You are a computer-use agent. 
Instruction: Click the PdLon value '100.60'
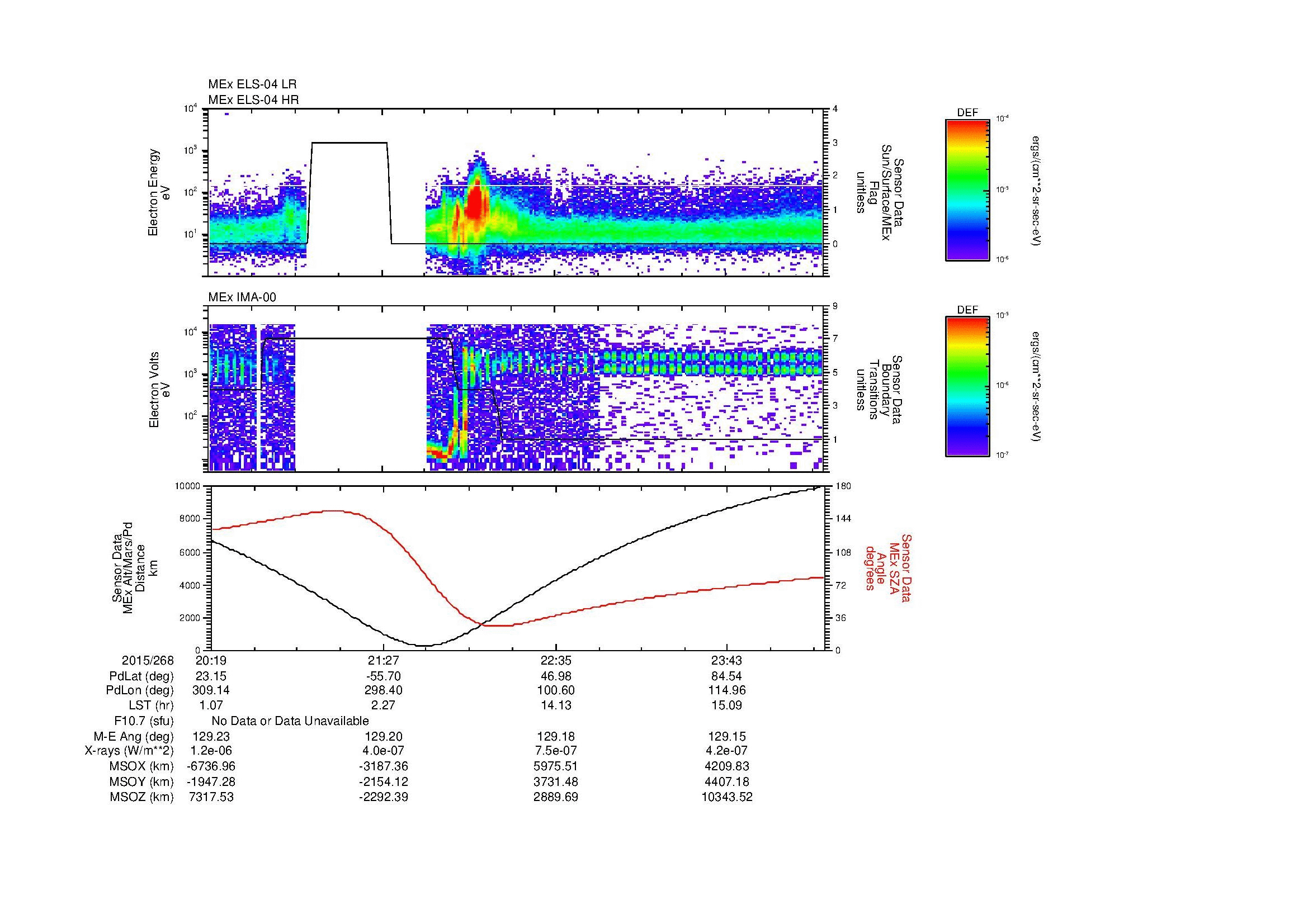coord(556,690)
